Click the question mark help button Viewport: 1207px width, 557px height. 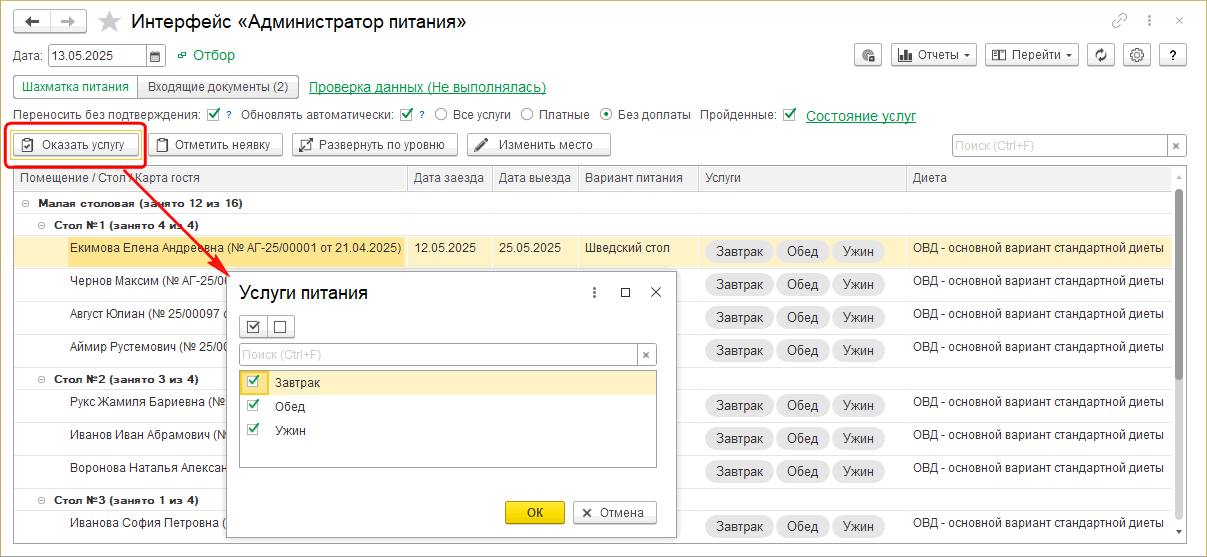[x=1172, y=55]
